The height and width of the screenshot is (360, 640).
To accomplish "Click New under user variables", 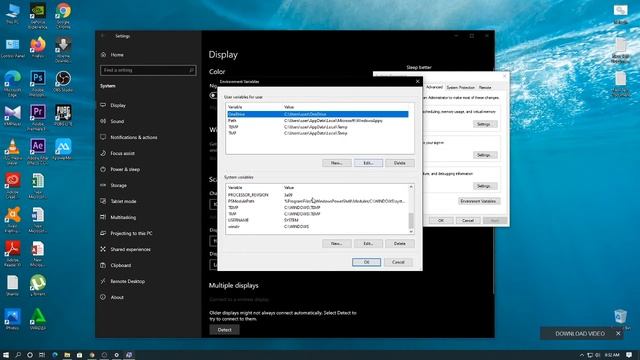I will (x=337, y=163).
